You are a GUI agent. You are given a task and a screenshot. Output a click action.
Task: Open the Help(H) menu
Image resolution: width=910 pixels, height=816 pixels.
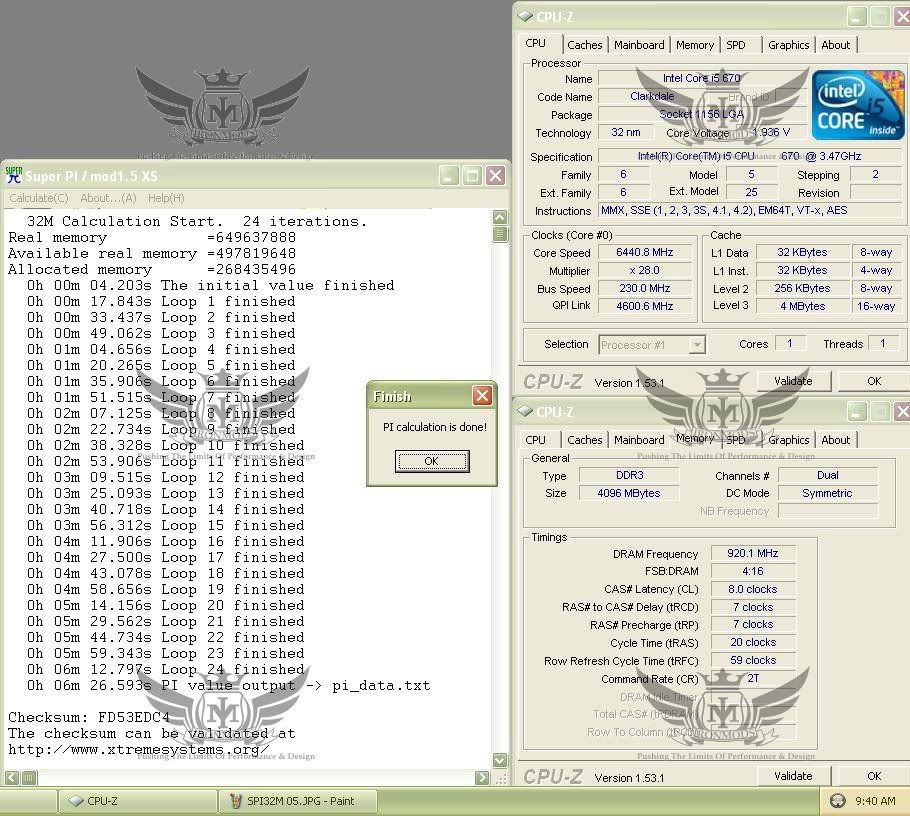(166, 198)
